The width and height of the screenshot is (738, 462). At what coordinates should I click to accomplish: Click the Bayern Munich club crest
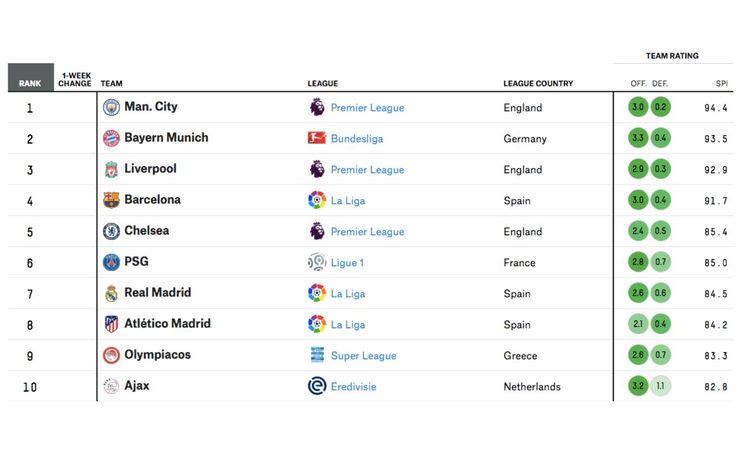(x=111, y=138)
